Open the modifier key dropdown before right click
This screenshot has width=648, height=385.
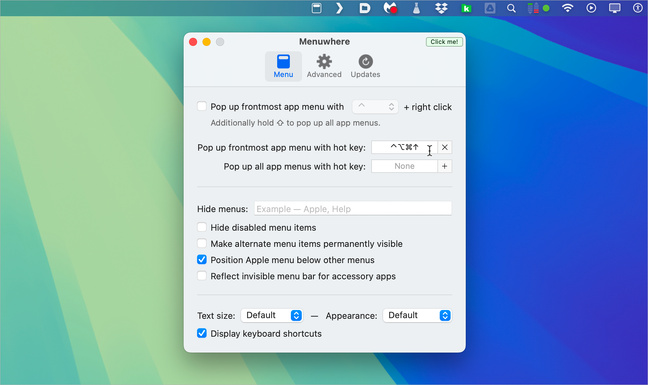pyautogui.click(x=375, y=107)
